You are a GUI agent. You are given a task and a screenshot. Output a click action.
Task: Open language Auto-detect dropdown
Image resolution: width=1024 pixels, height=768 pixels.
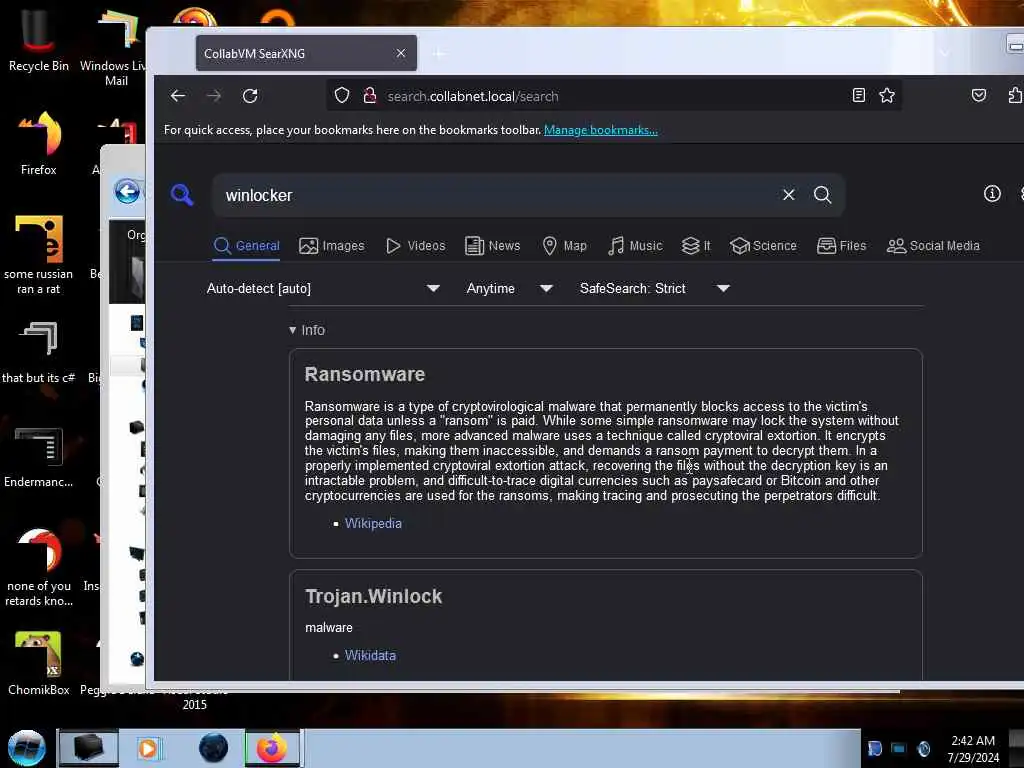(x=323, y=288)
